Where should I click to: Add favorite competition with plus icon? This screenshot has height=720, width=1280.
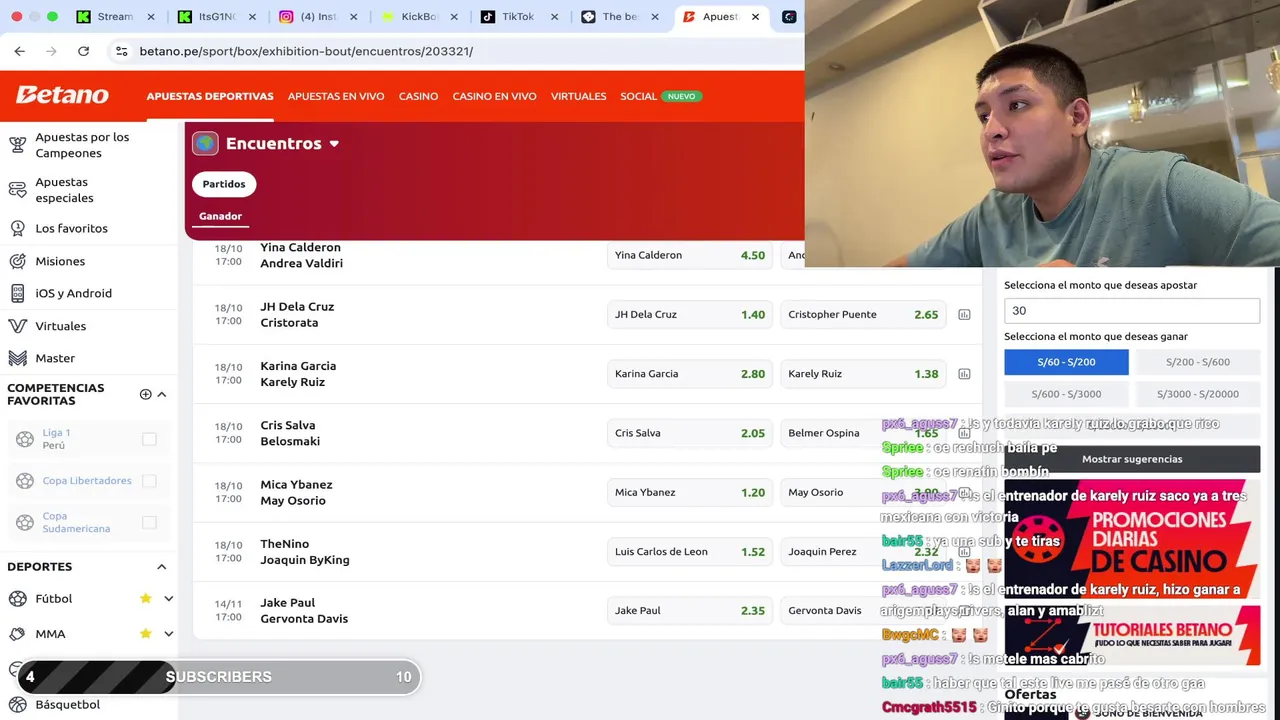pyautogui.click(x=145, y=394)
